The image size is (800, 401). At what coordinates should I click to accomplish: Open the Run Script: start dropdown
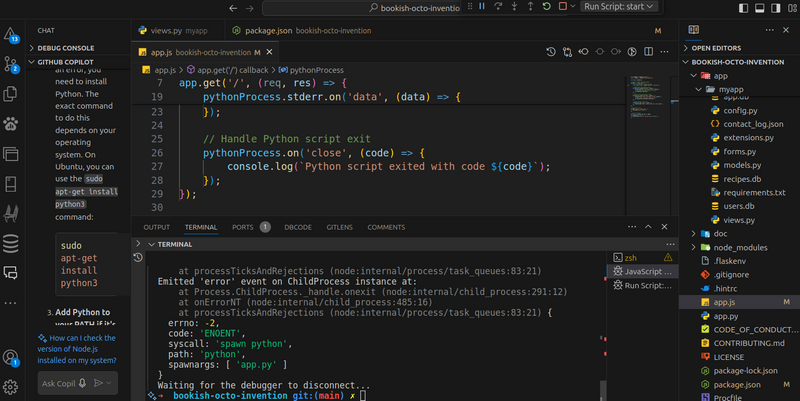[x=618, y=7]
